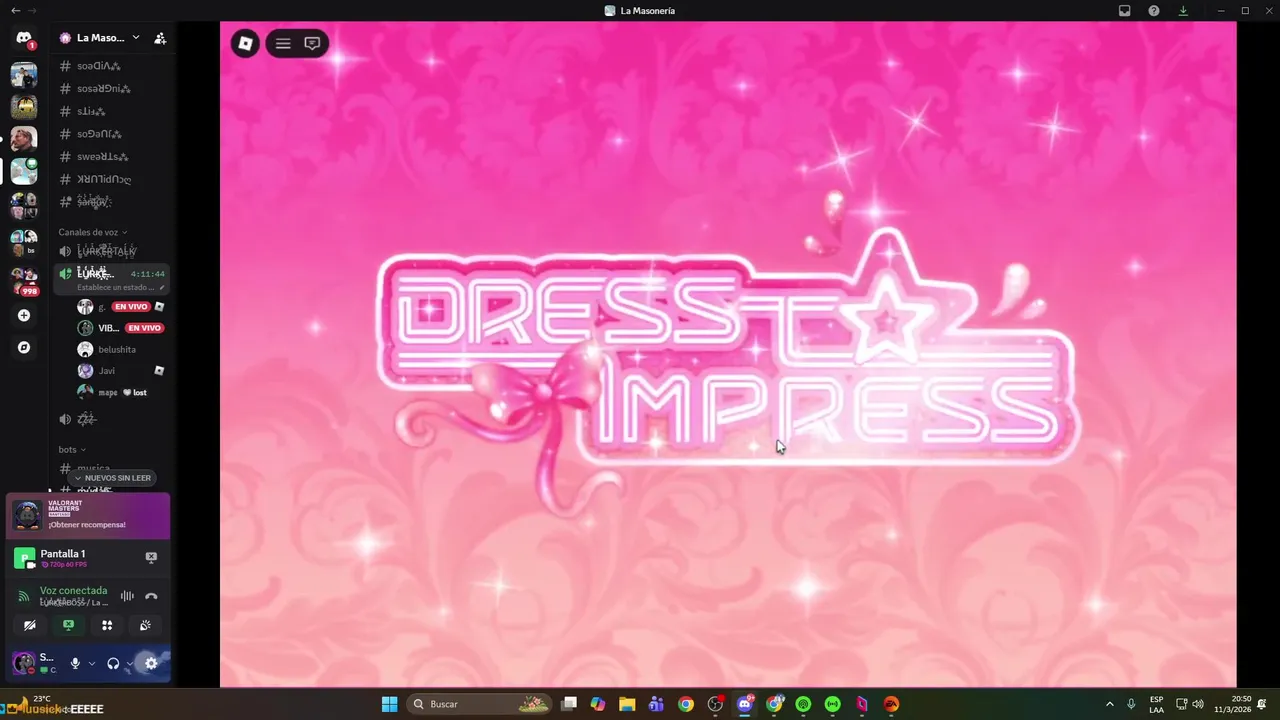The image size is (1280, 720).
Task: Open the Discover servers compass icon
Action: (24, 347)
